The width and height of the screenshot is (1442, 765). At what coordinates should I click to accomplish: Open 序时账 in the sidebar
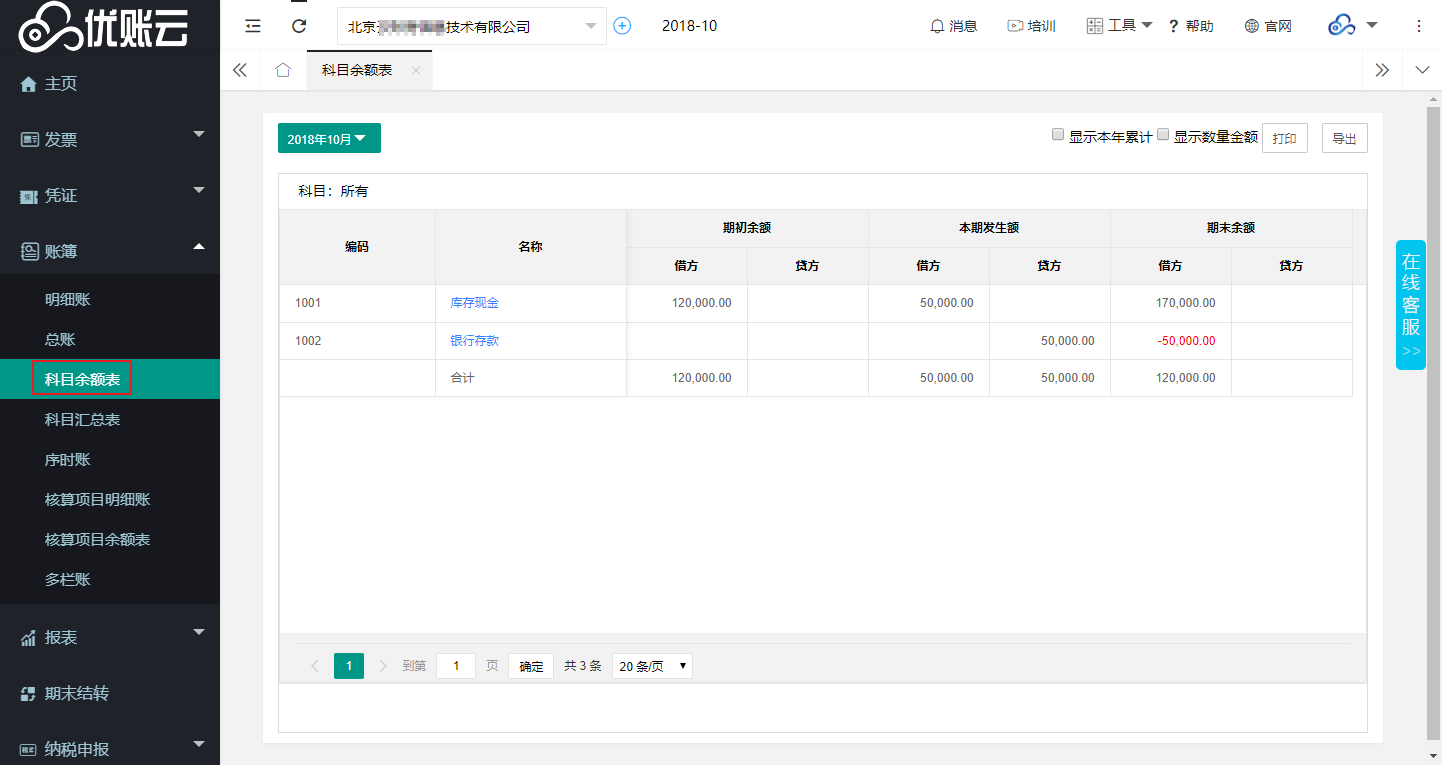coord(110,460)
